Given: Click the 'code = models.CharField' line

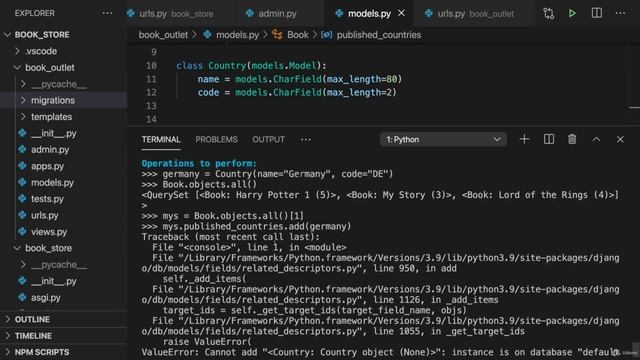Looking at the screenshot, I should coord(297,93).
